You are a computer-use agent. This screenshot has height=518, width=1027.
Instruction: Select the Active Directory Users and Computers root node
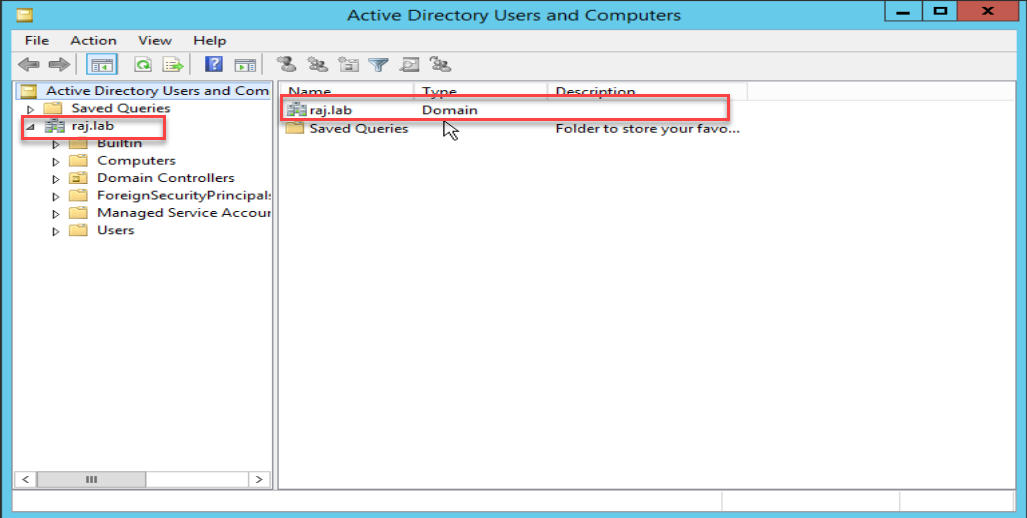[x=144, y=91]
